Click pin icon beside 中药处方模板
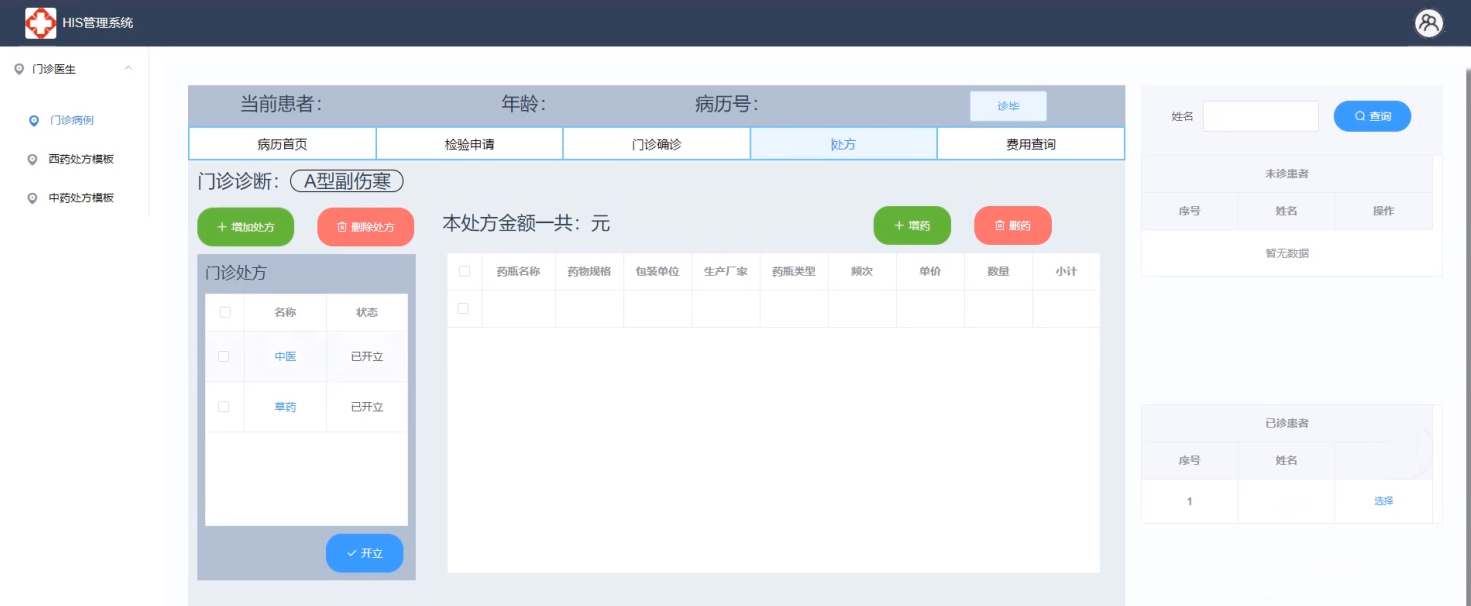1471x606 pixels. [x=34, y=198]
